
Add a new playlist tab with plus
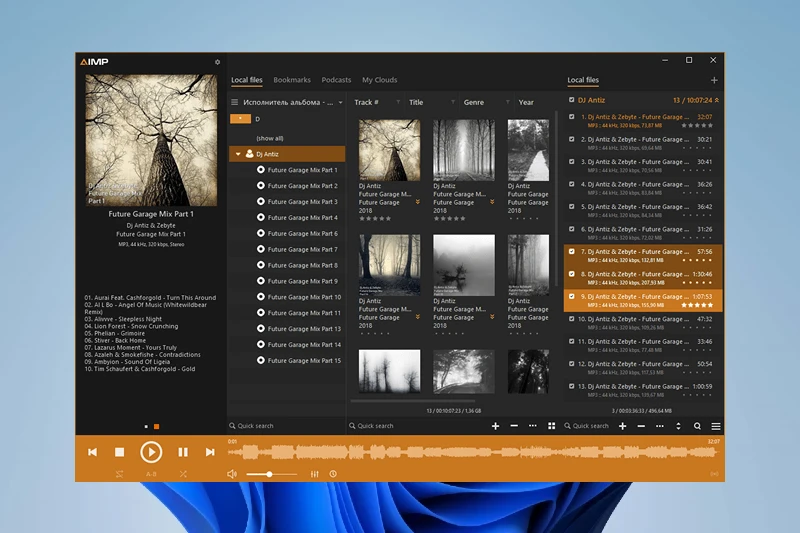click(x=714, y=80)
